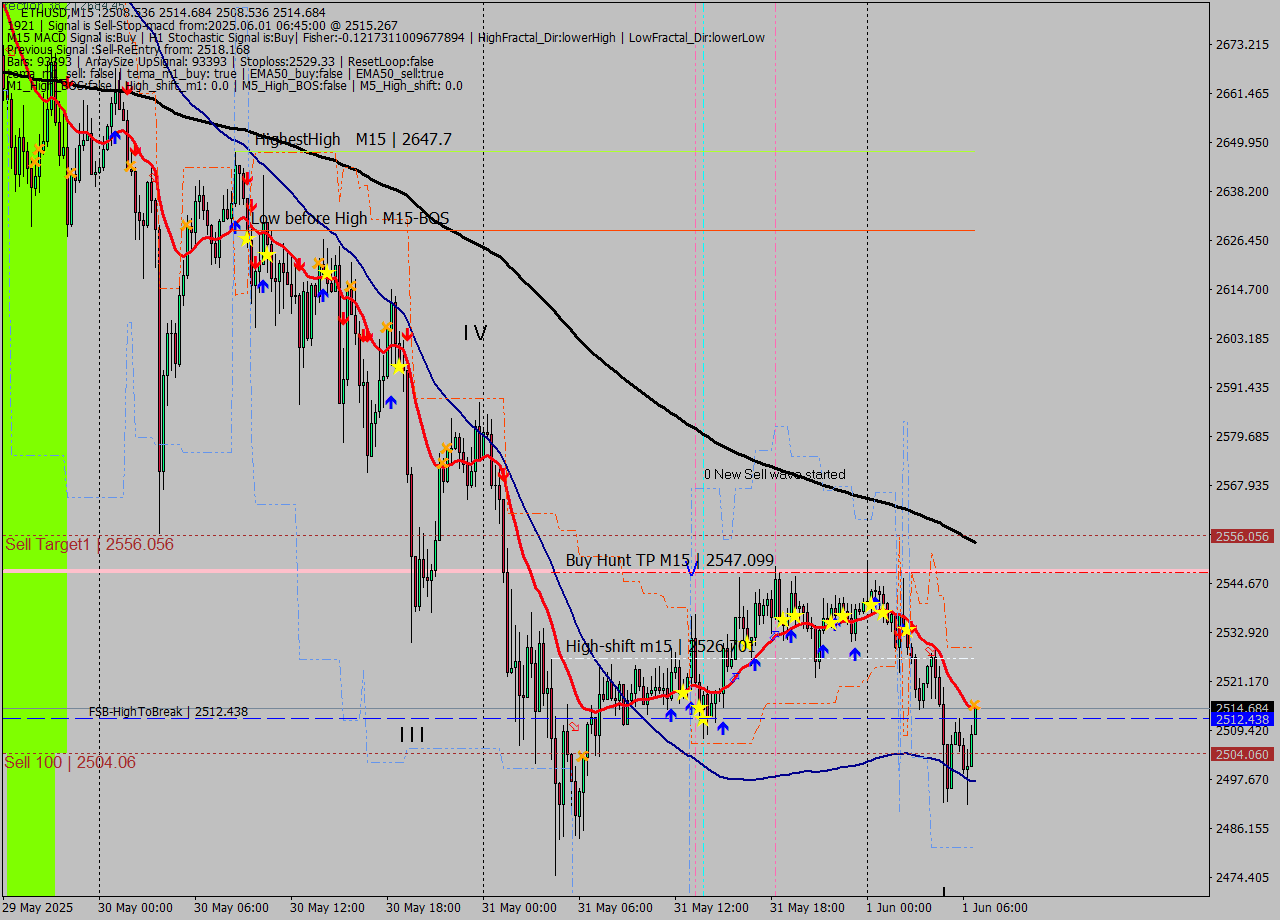The image size is (1280, 920).
Task: Click the "0 New Sell wave started" text
Action: [x=774, y=474]
